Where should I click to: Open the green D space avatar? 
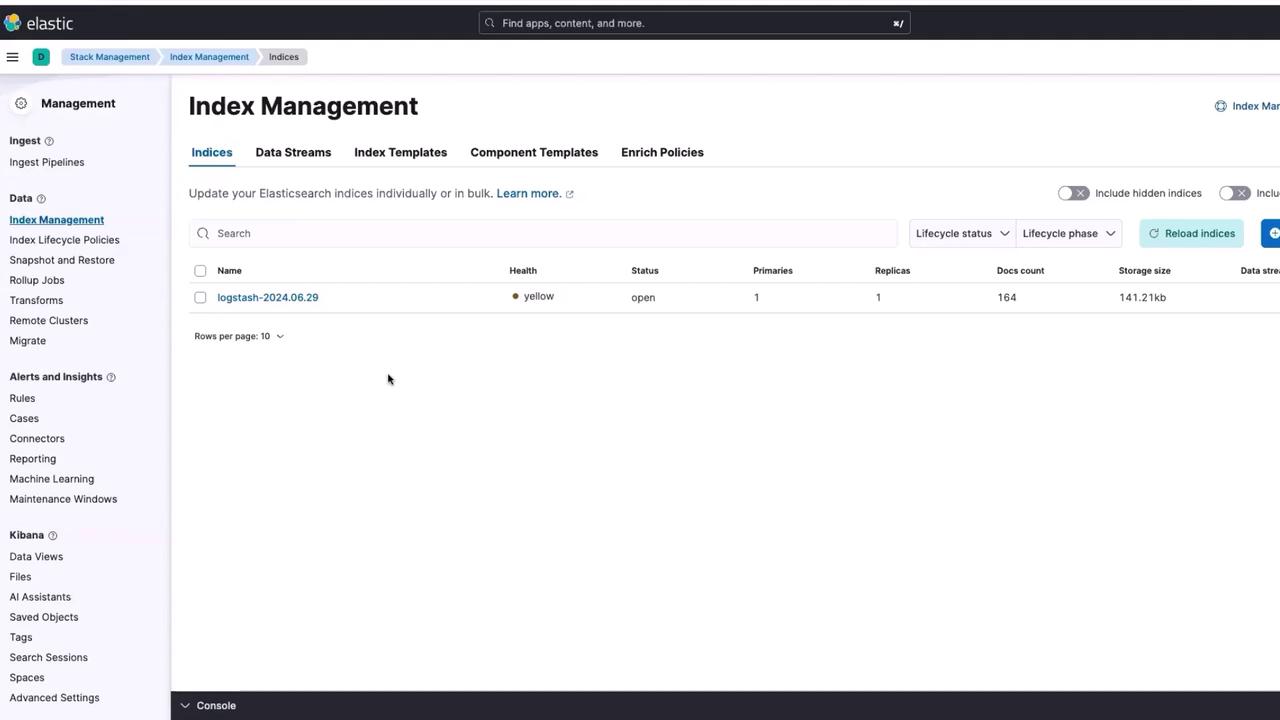click(41, 57)
